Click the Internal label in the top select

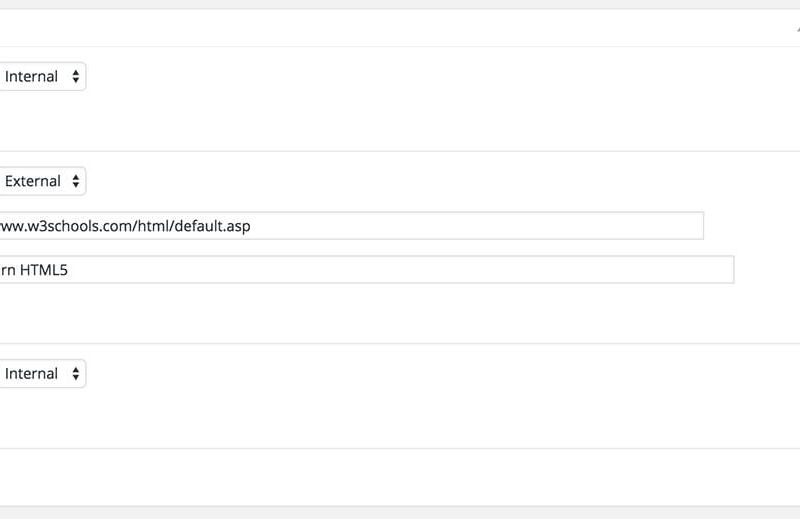(31, 77)
